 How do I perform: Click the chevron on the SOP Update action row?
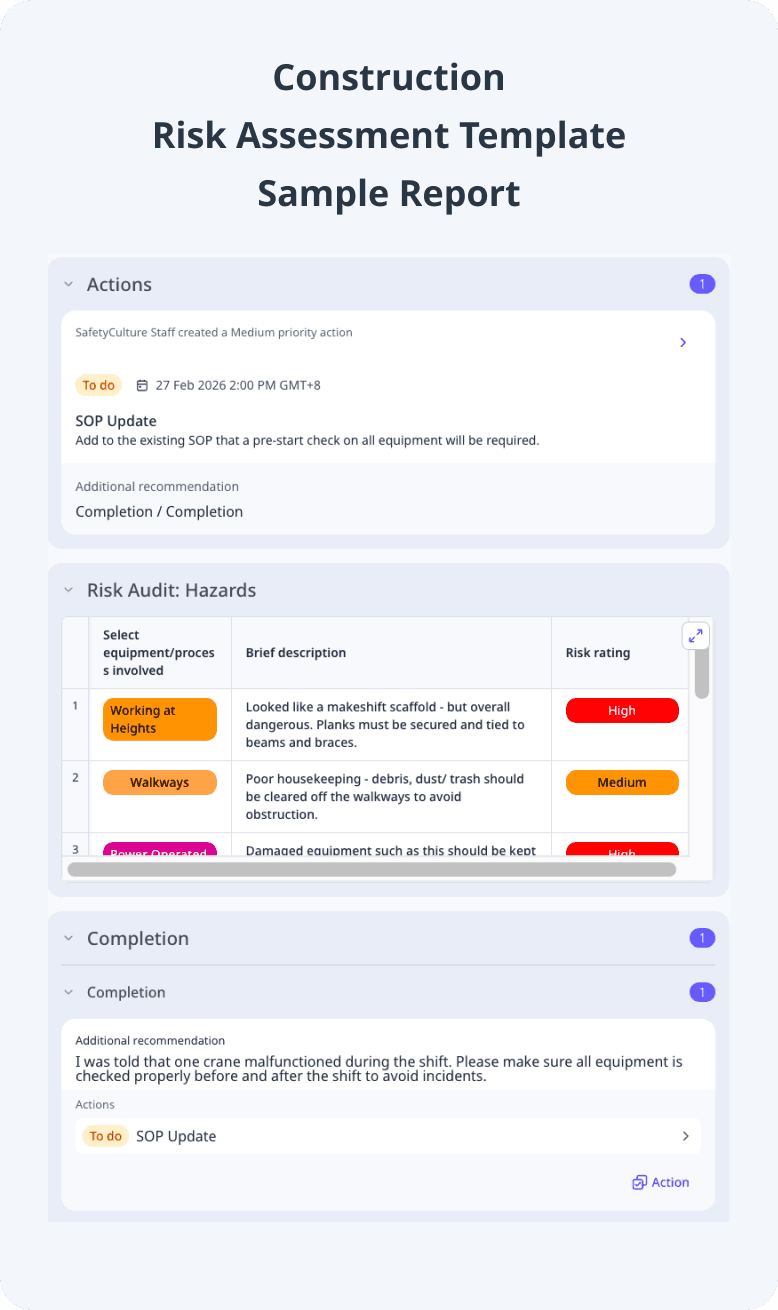click(x=685, y=1136)
